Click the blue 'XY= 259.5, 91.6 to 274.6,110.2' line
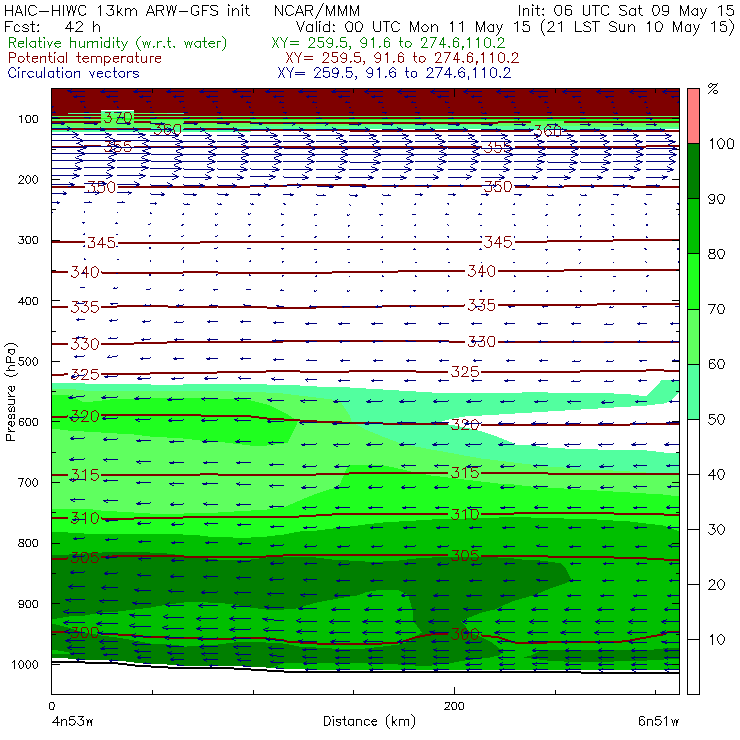This screenshot has width=740, height=740. pyautogui.click(x=394, y=73)
